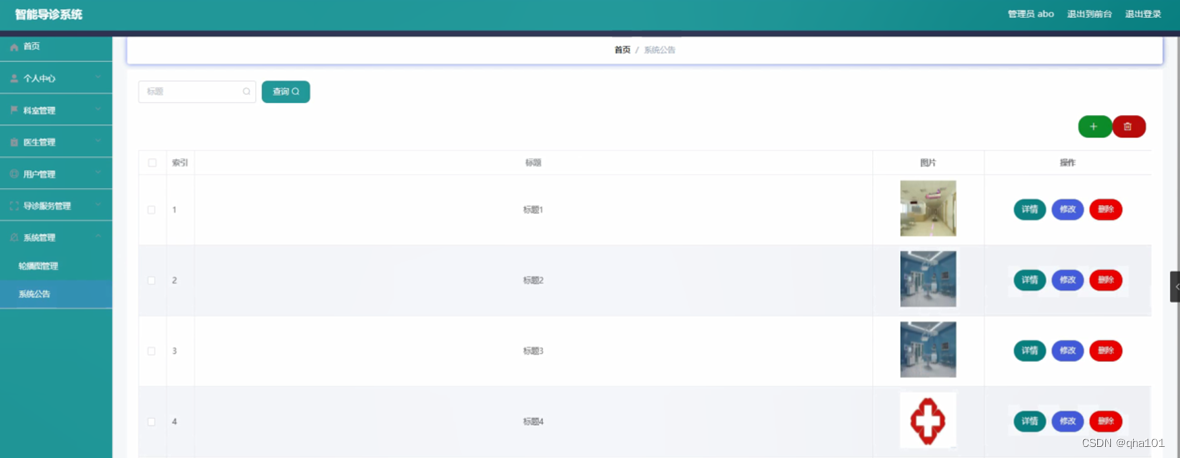Click the flag icon beside 科室管理
1180x458 pixels.
pyautogui.click(x=14, y=110)
